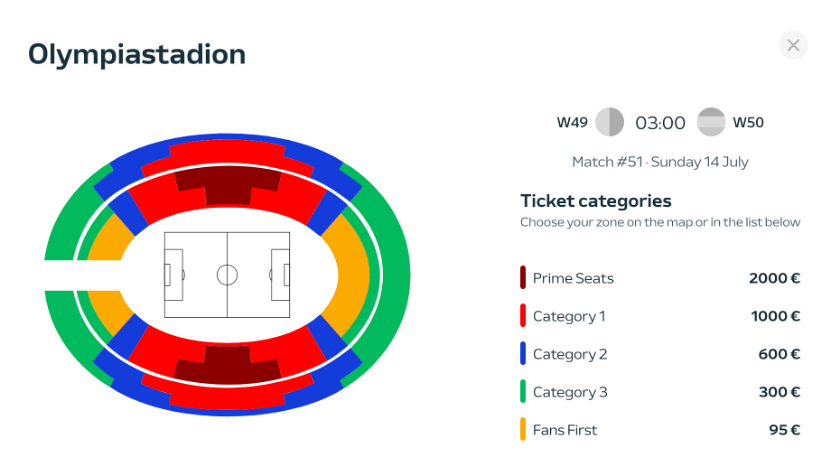Select the right green Category 3 outer zone
The image size is (832, 476).
390,272
